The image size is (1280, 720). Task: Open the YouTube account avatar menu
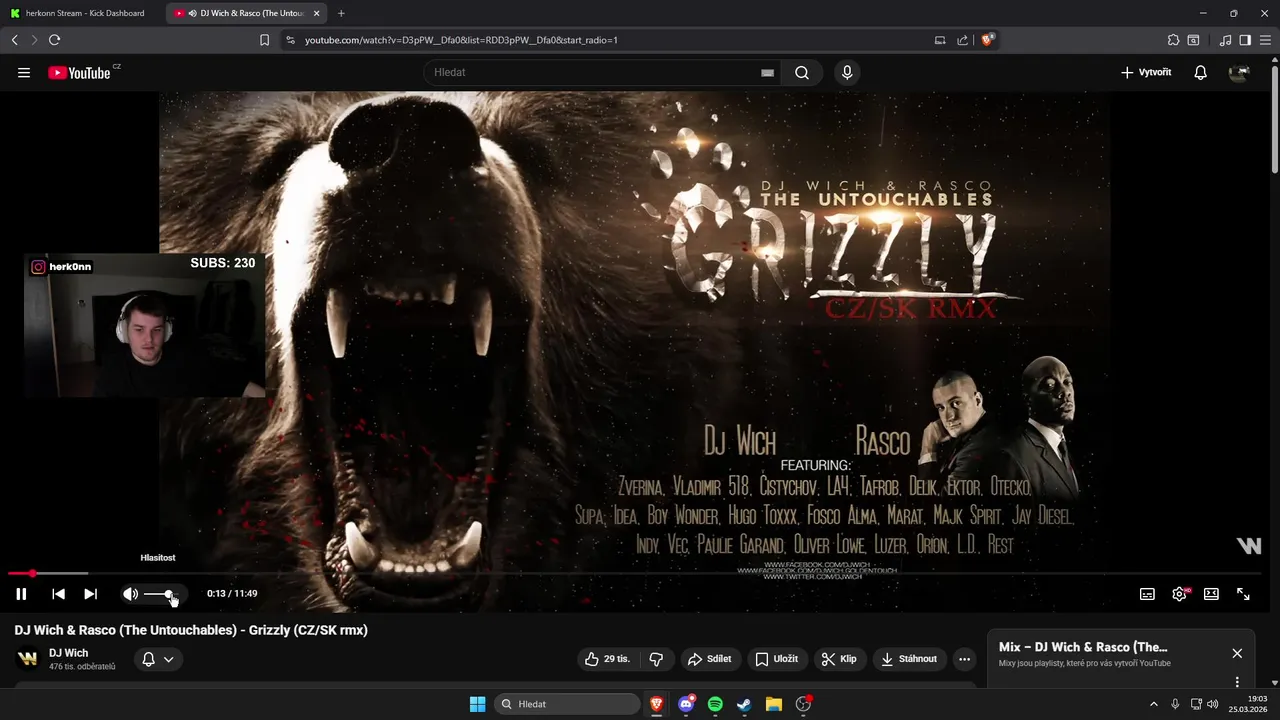pyautogui.click(x=1239, y=73)
